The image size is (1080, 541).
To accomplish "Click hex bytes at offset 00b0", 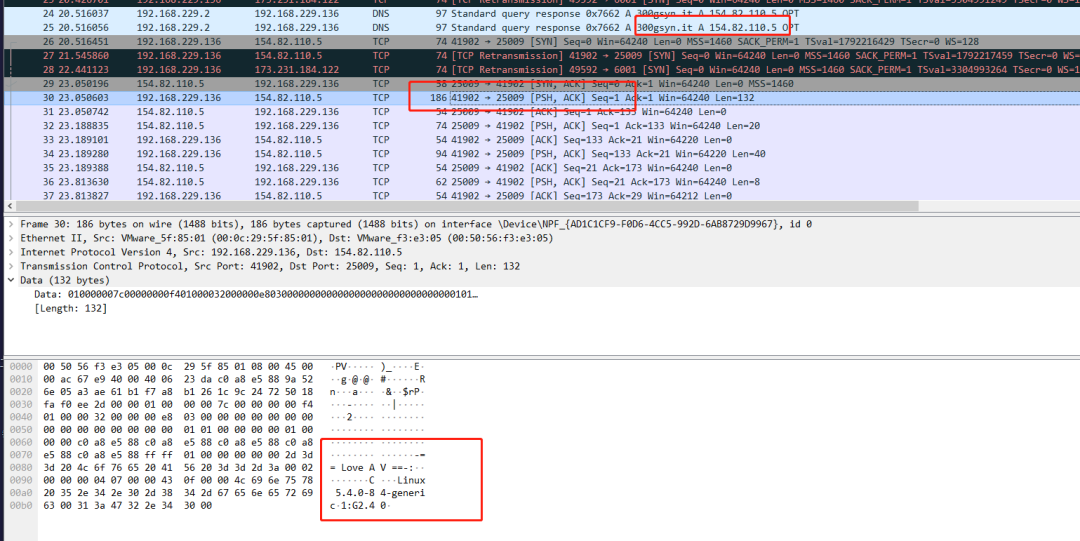I will (x=127, y=506).
